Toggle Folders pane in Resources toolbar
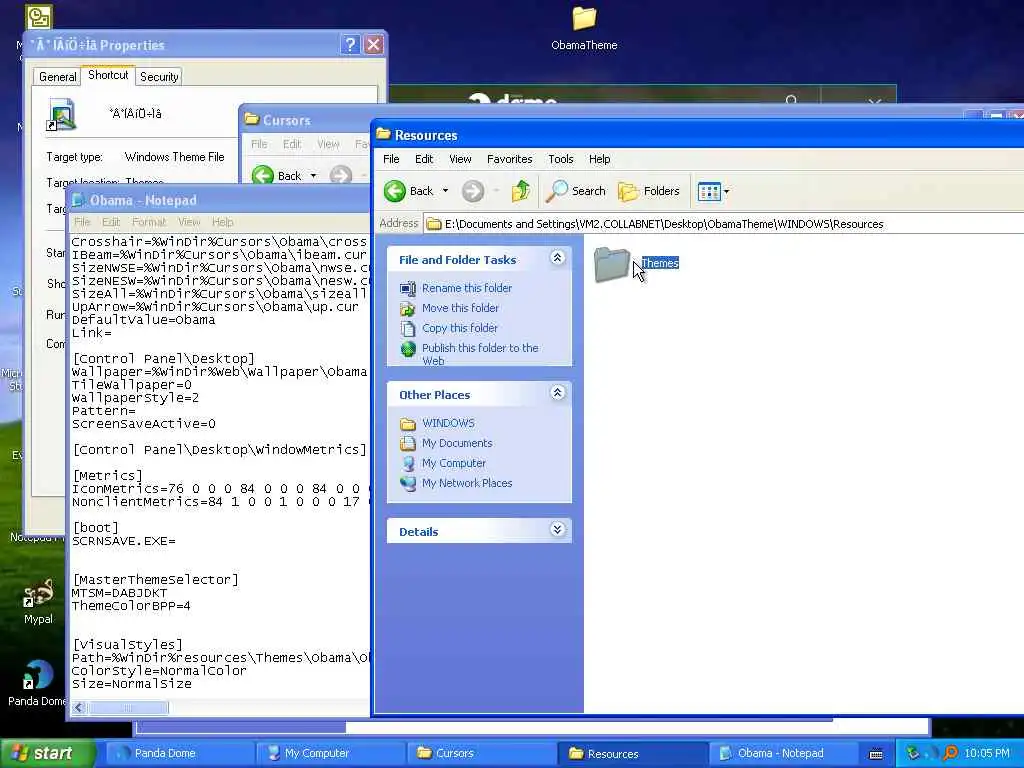The image size is (1024, 768). click(649, 191)
